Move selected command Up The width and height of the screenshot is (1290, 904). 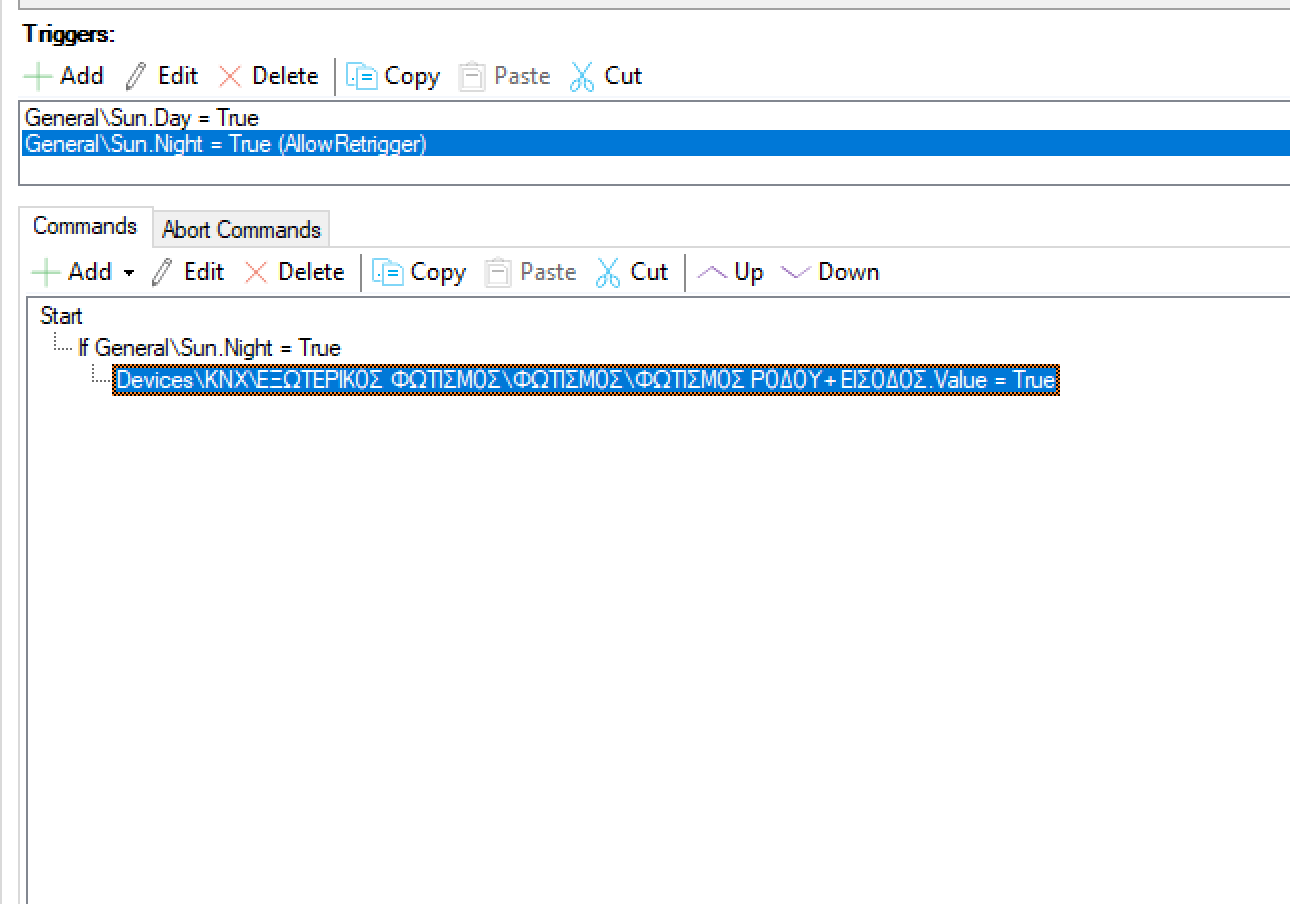pos(730,272)
